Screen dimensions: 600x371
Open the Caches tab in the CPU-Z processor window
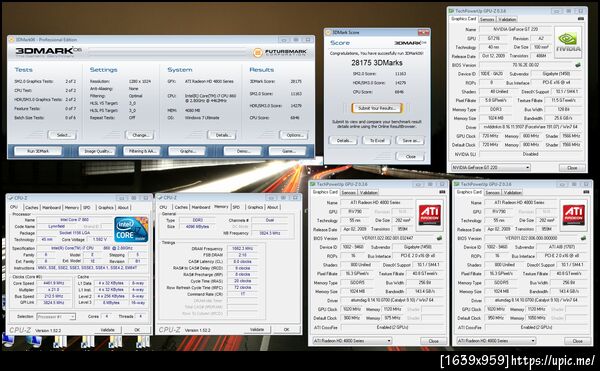[31, 207]
